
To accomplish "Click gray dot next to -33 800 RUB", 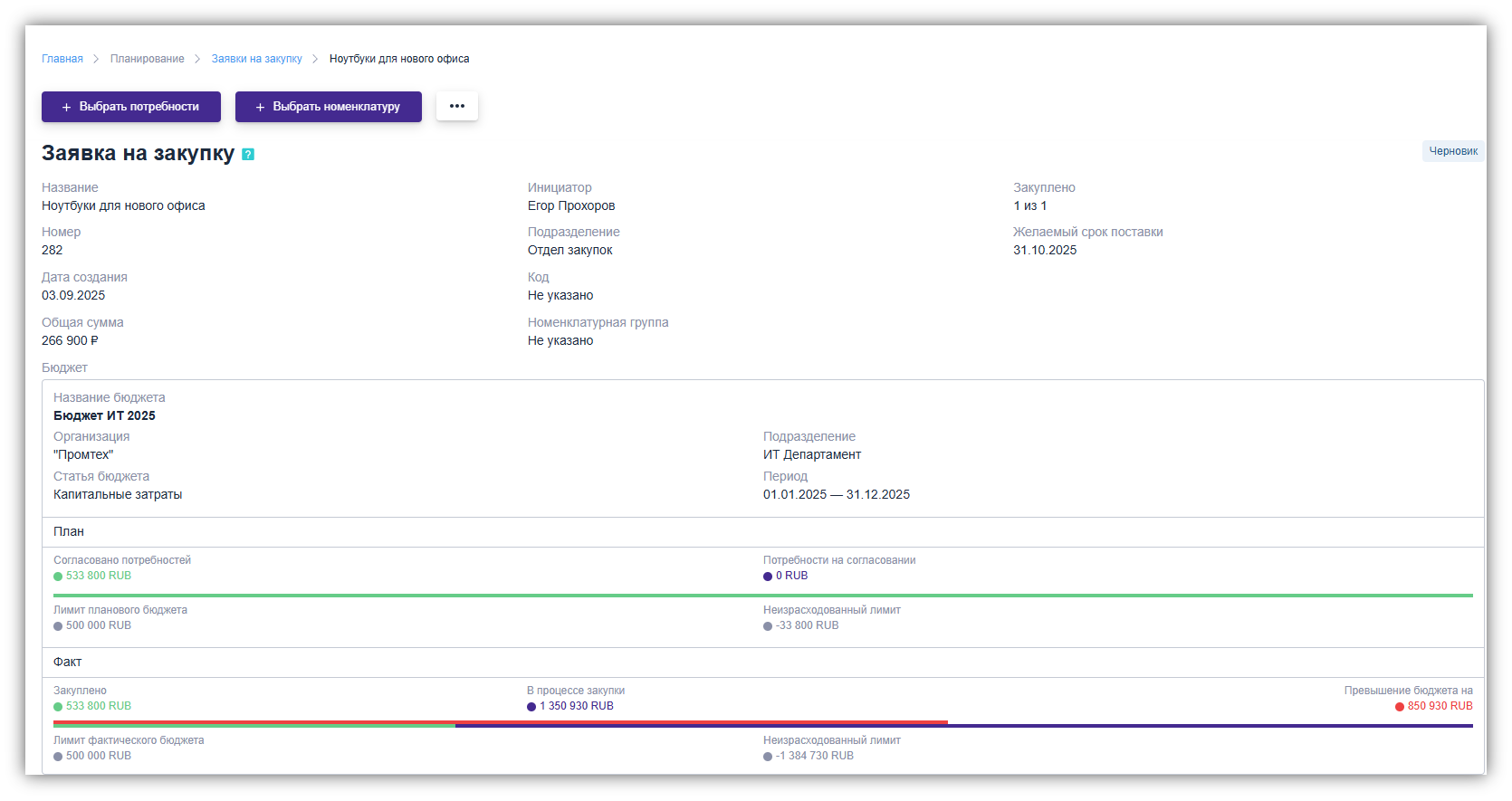I will (768, 626).
